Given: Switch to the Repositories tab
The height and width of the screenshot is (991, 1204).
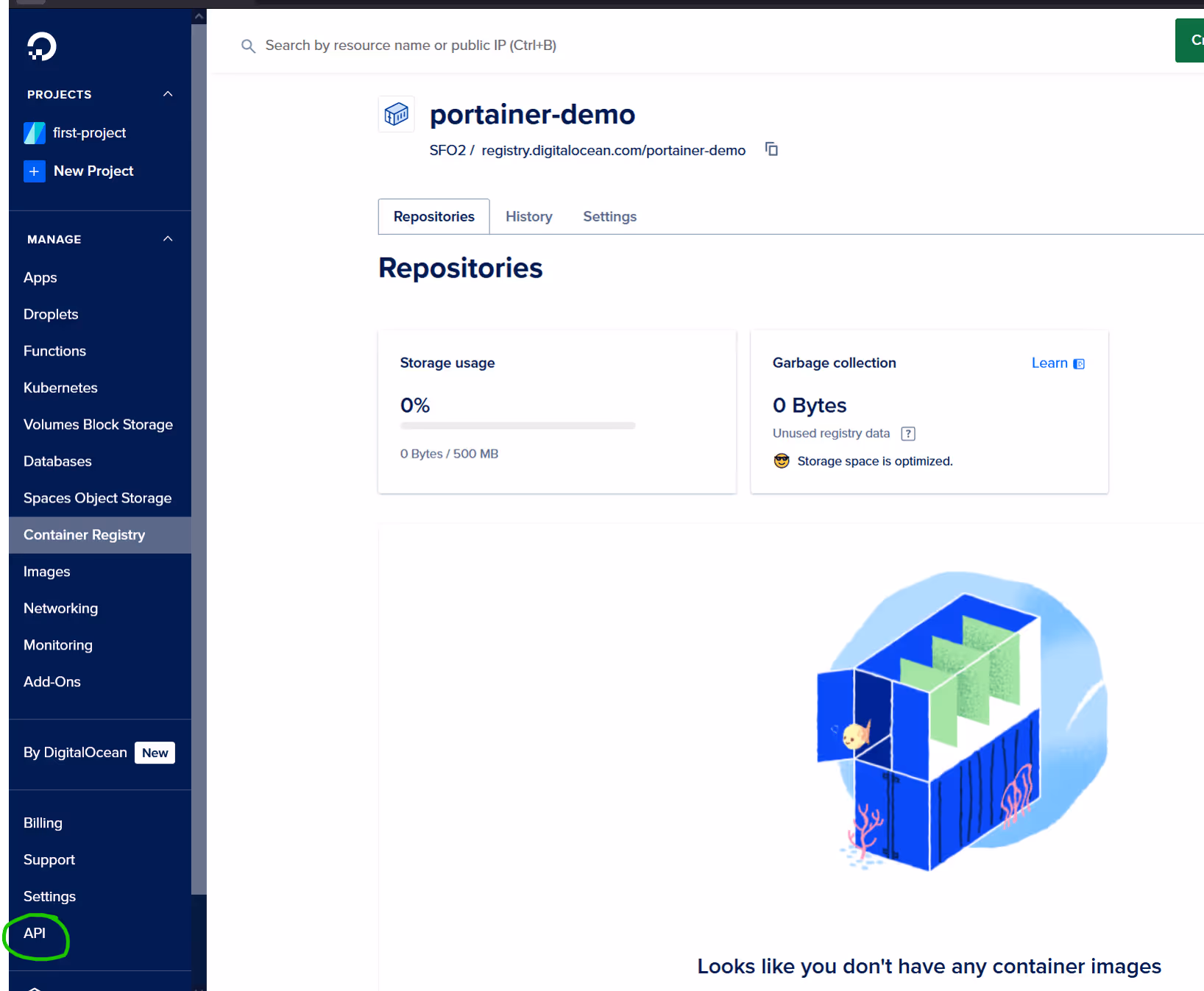Looking at the screenshot, I should [434, 216].
